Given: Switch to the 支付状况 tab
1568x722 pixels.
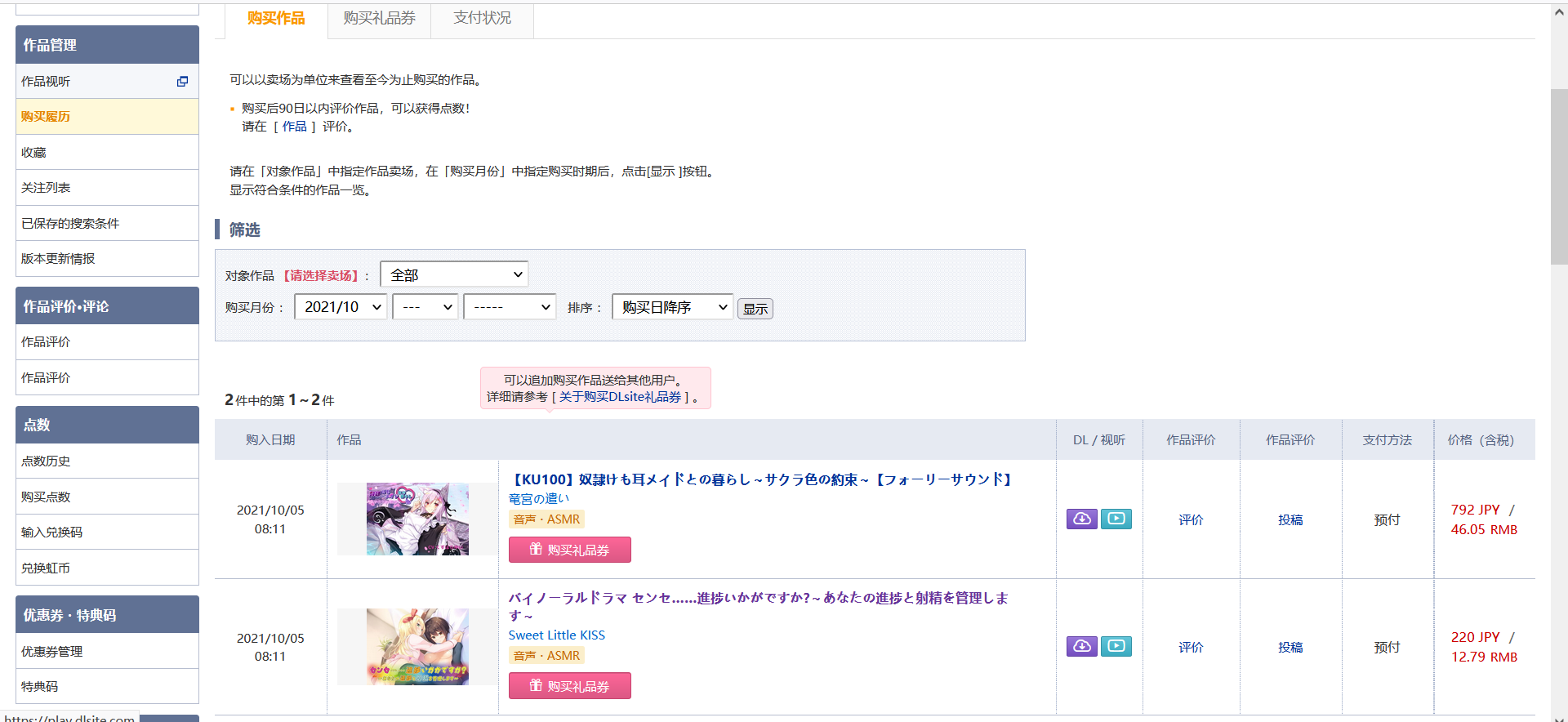Looking at the screenshot, I should 482,18.
